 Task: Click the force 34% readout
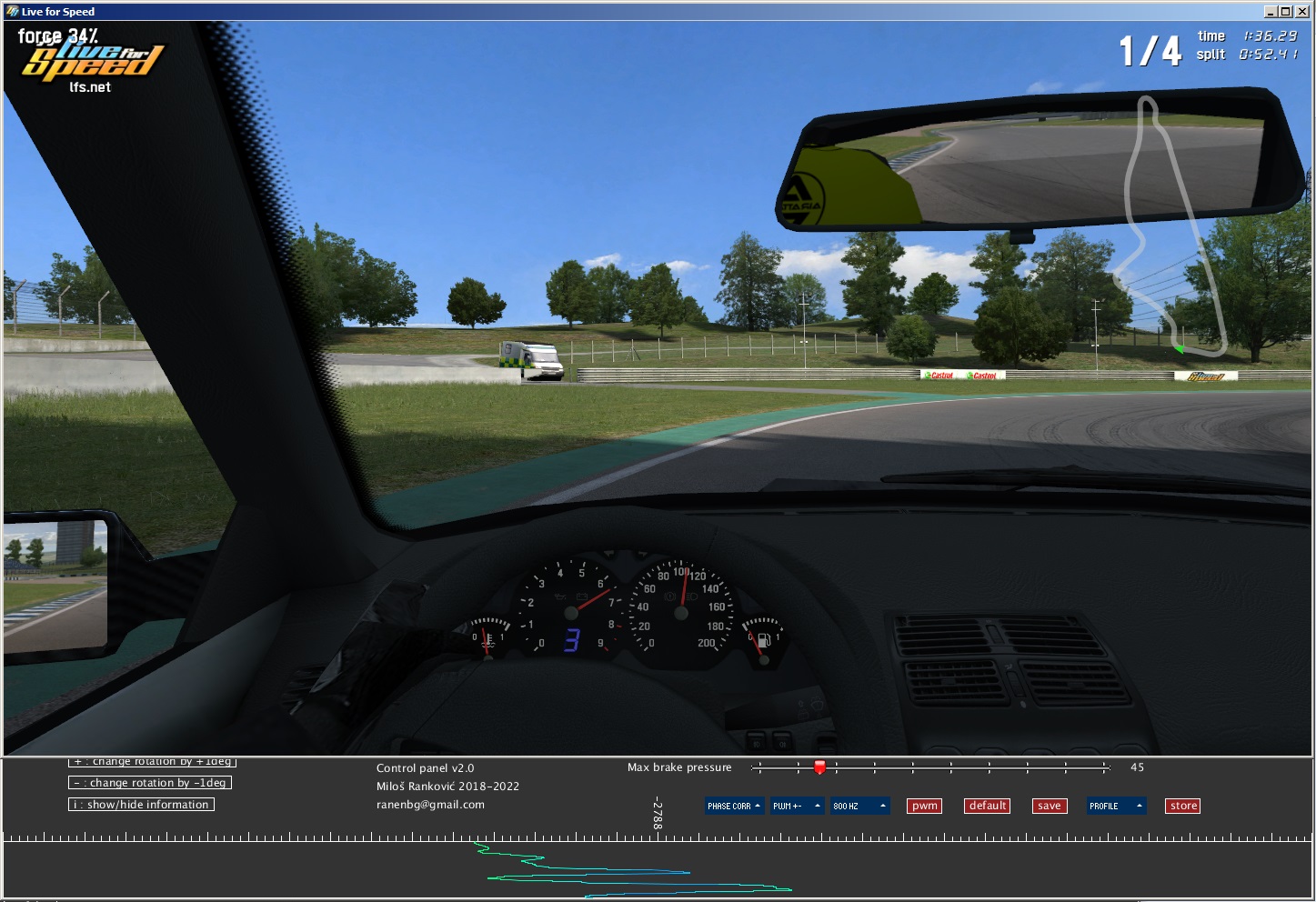pos(58,36)
